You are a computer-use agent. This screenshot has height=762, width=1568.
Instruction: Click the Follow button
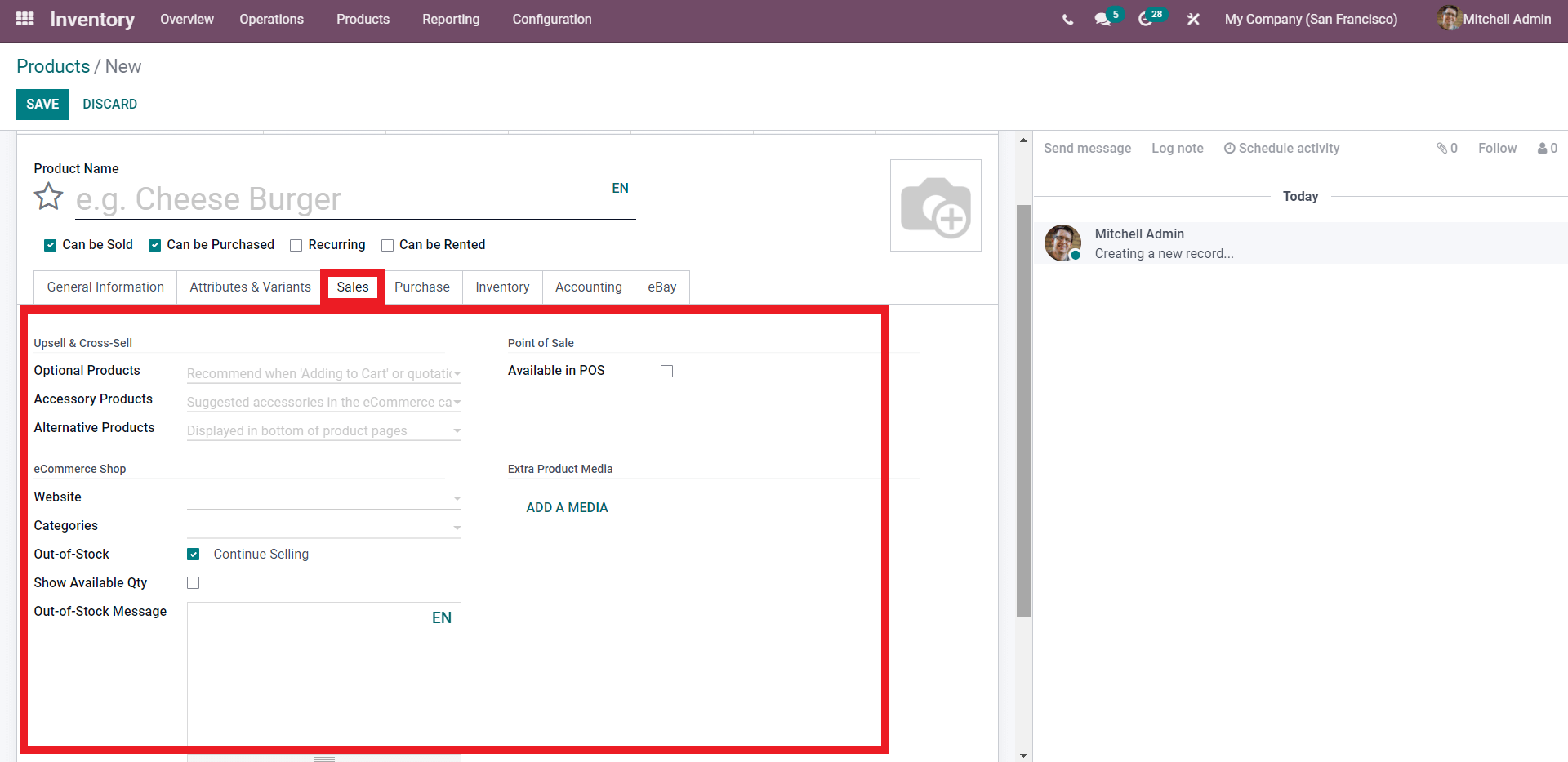[1497, 149]
